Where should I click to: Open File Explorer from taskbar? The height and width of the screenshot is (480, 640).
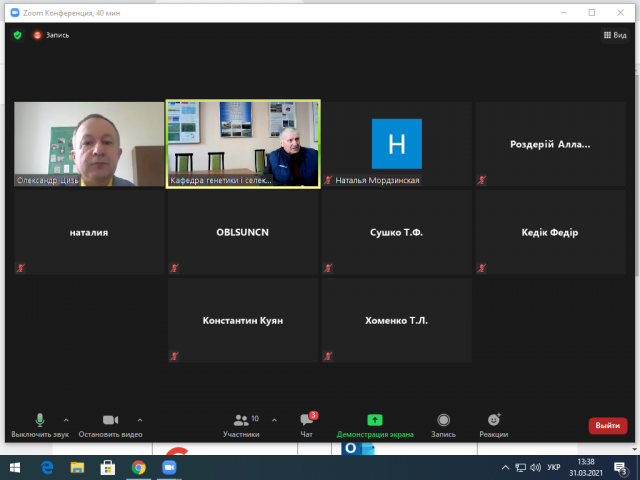(77, 467)
